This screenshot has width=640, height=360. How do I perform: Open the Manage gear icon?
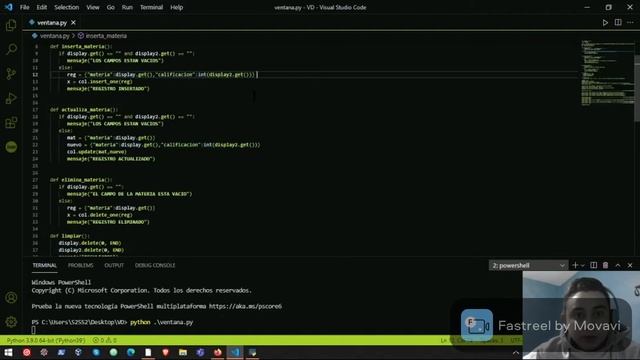coord(11,322)
